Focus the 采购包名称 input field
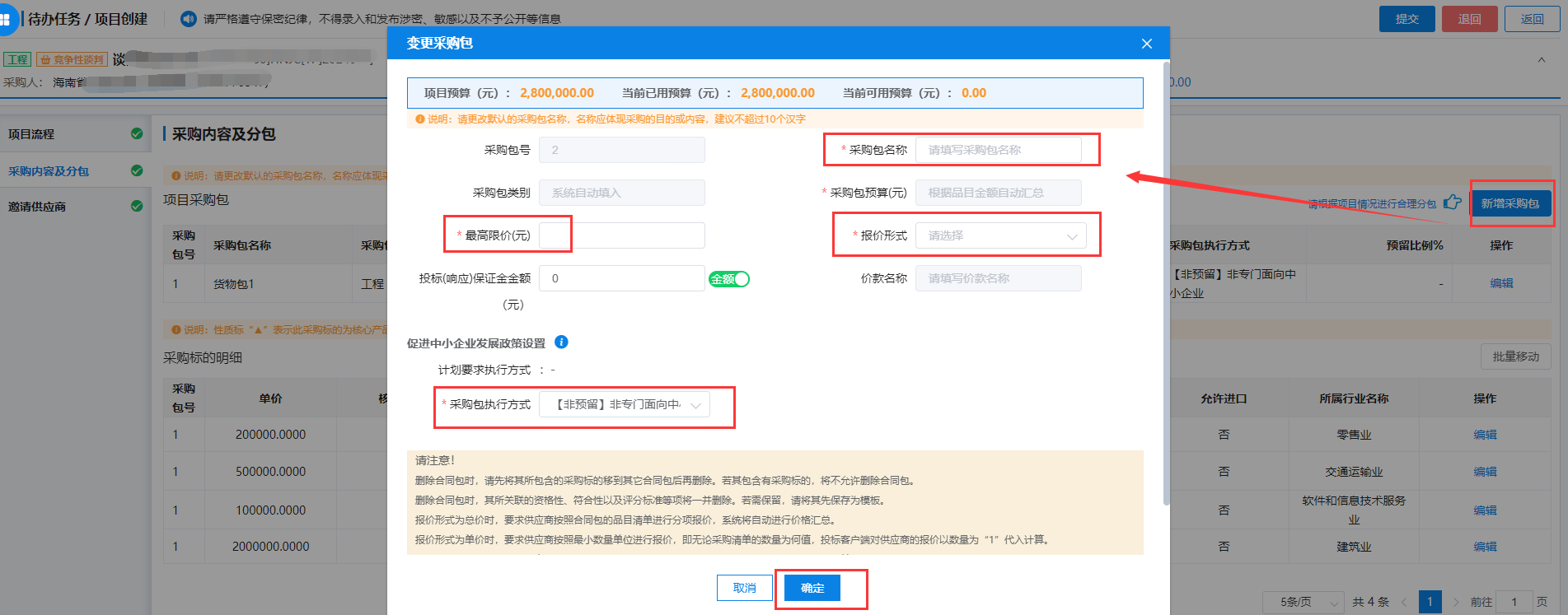Image resolution: width=1568 pixels, height=615 pixels. pyautogui.click(x=999, y=150)
